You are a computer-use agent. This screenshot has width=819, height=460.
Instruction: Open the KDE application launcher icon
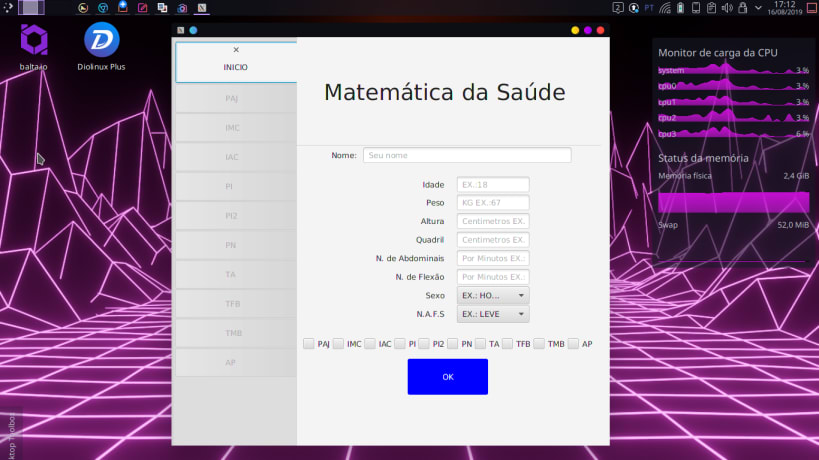[7, 7]
